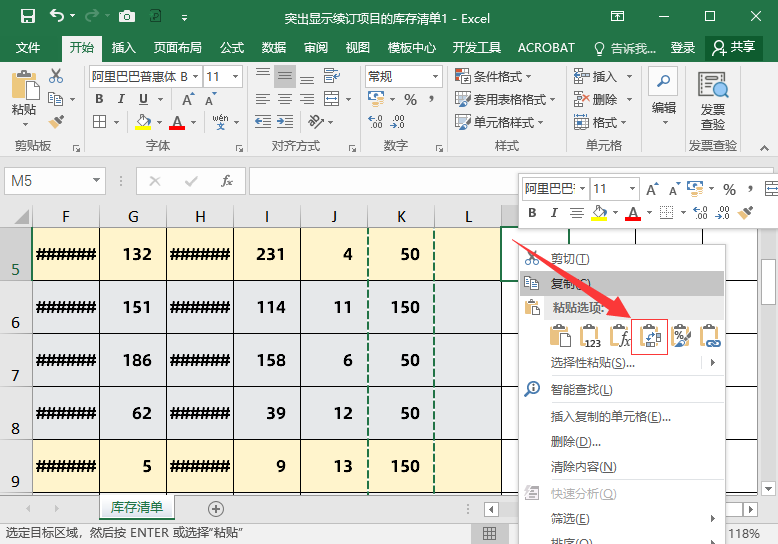The height and width of the screenshot is (544, 778).
Task: Click the 库存清单 sheet tab
Action: tap(136, 507)
